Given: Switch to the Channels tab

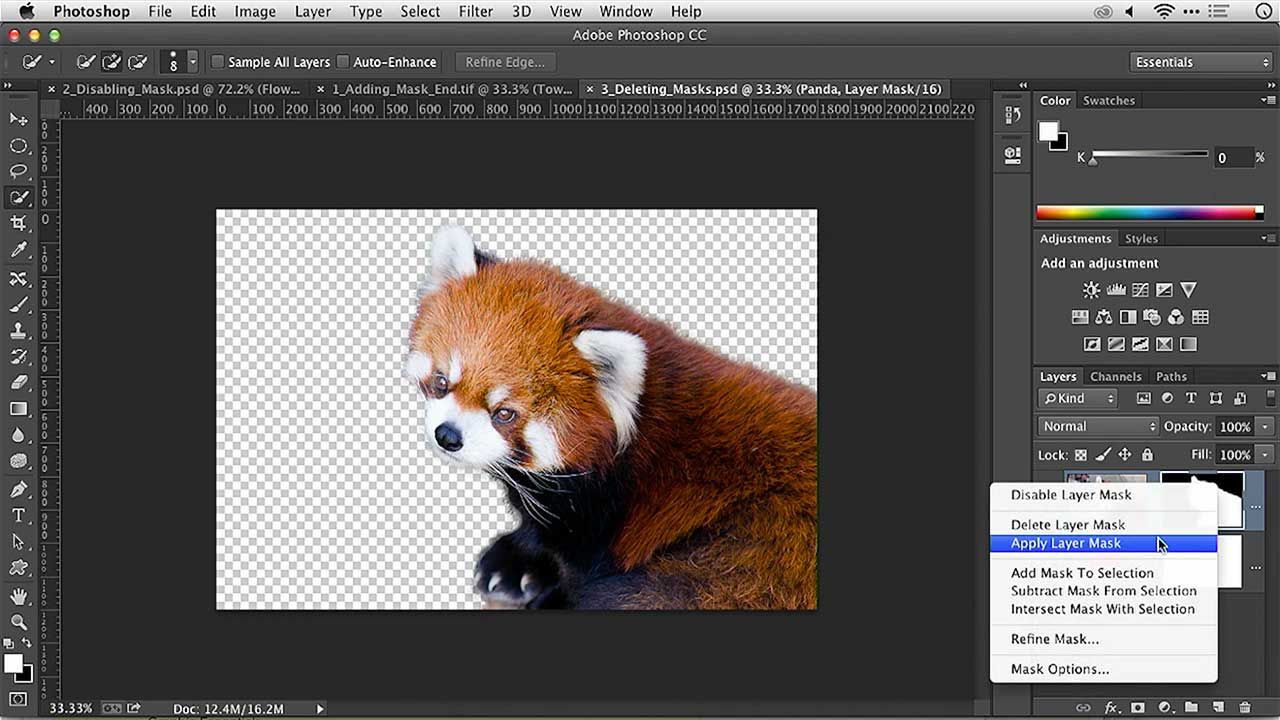Looking at the screenshot, I should 1115,377.
